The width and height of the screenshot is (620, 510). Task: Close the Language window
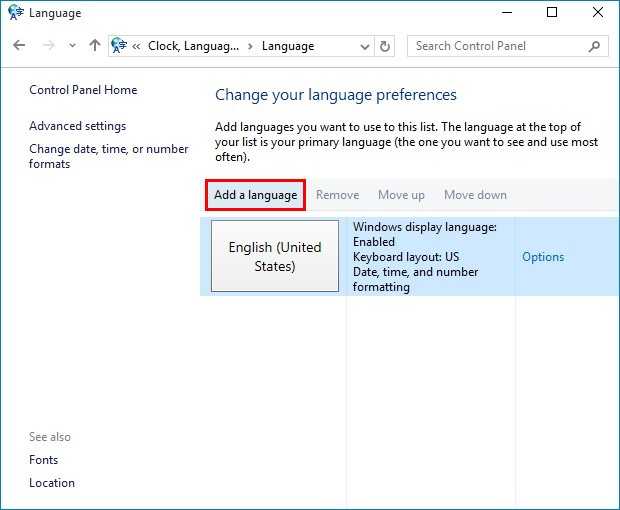598,12
